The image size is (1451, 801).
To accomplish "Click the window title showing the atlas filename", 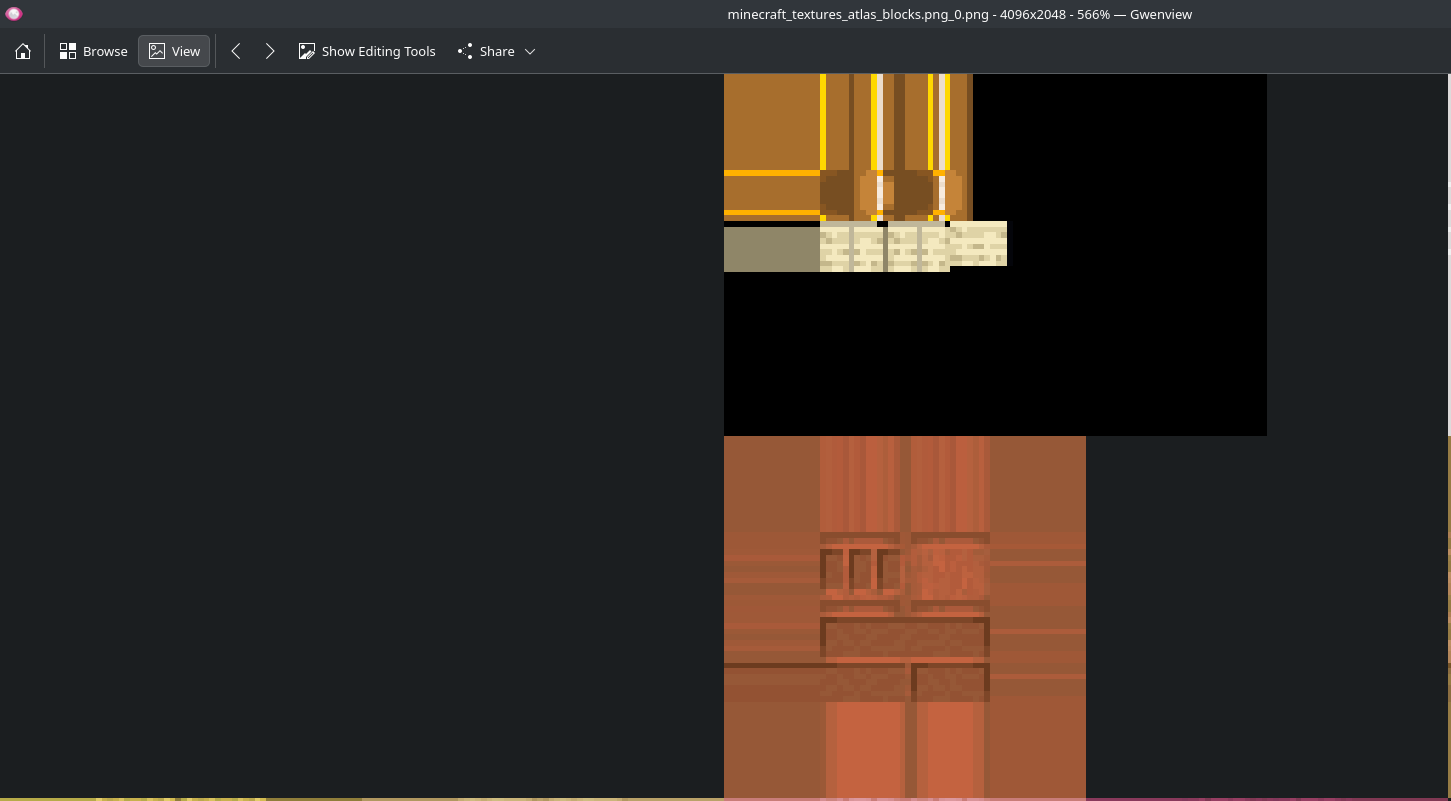I will [959, 14].
